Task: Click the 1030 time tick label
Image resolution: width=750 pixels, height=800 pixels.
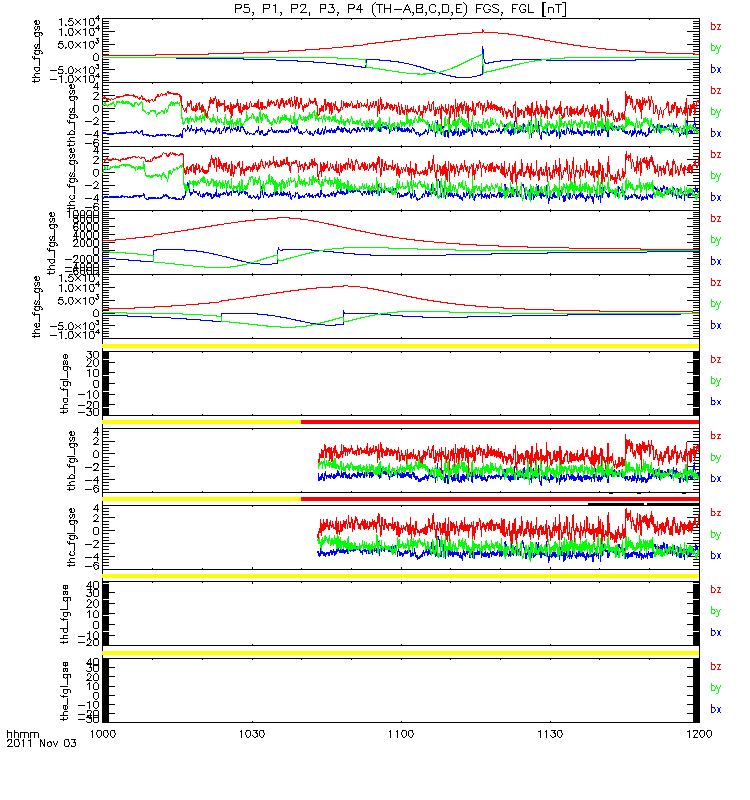Action: (x=252, y=734)
